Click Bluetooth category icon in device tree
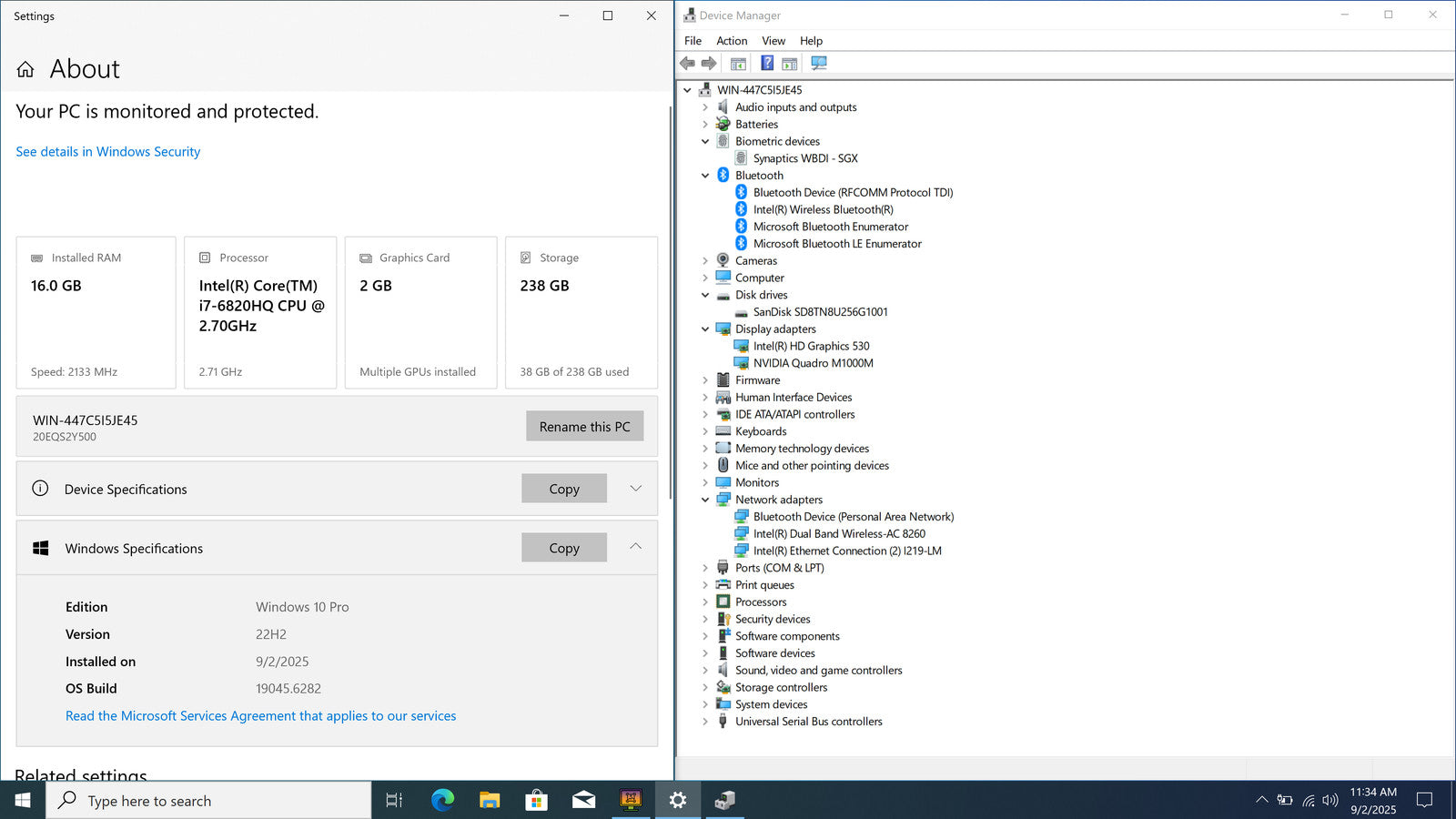1456x819 pixels. coord(723,175)
